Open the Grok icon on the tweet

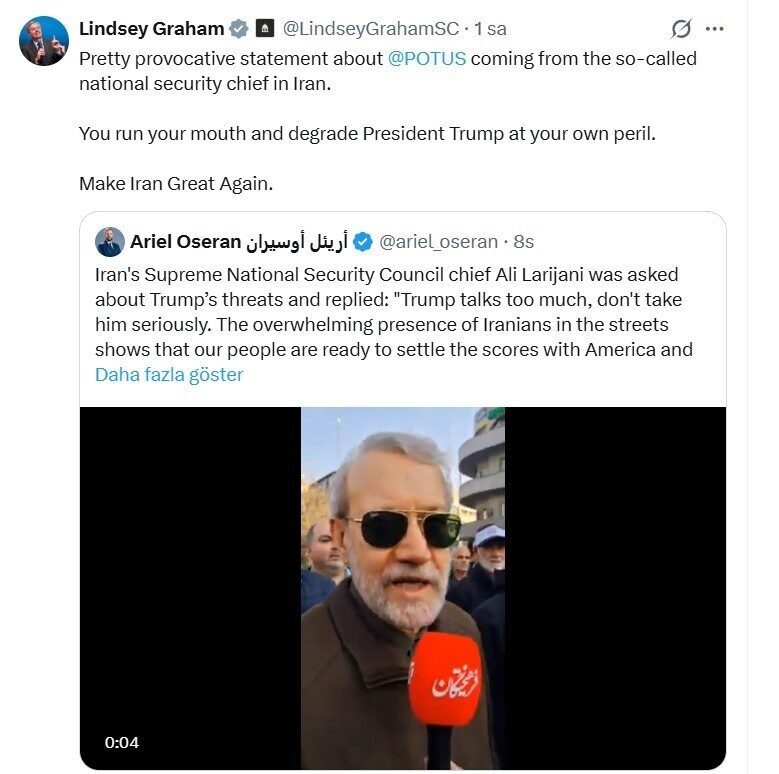681,28
